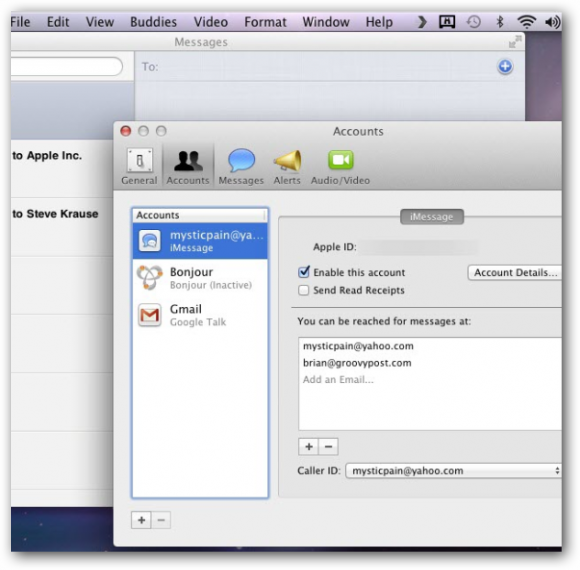Select the Bonjour account icon
Image resolution: width=580 pixels, height=570 pixels.
(x=149, y=277)
